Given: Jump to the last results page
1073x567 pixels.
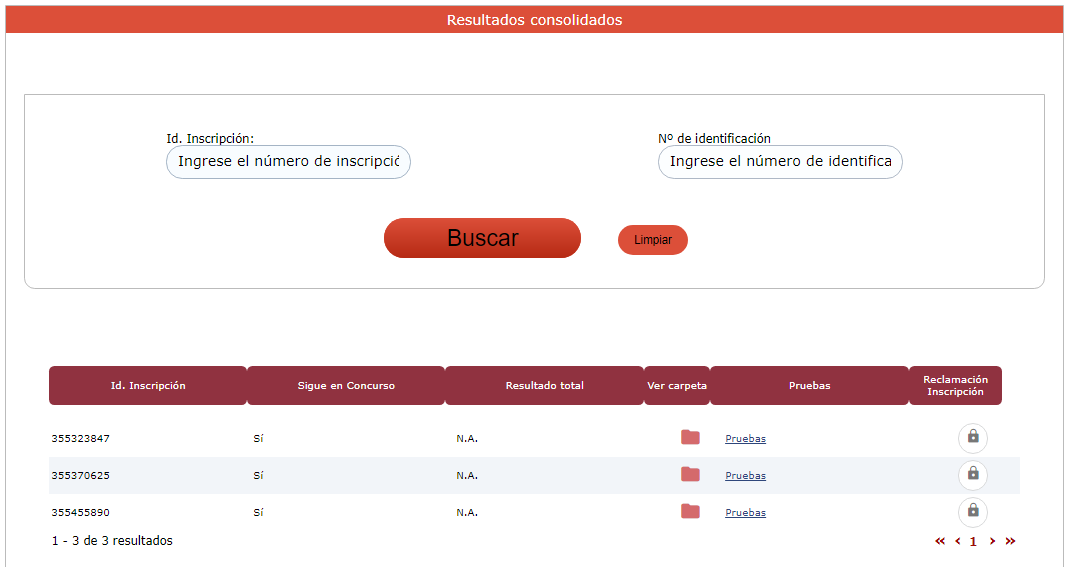Looking at the screenshot, I should click(x=1010, y=541).
